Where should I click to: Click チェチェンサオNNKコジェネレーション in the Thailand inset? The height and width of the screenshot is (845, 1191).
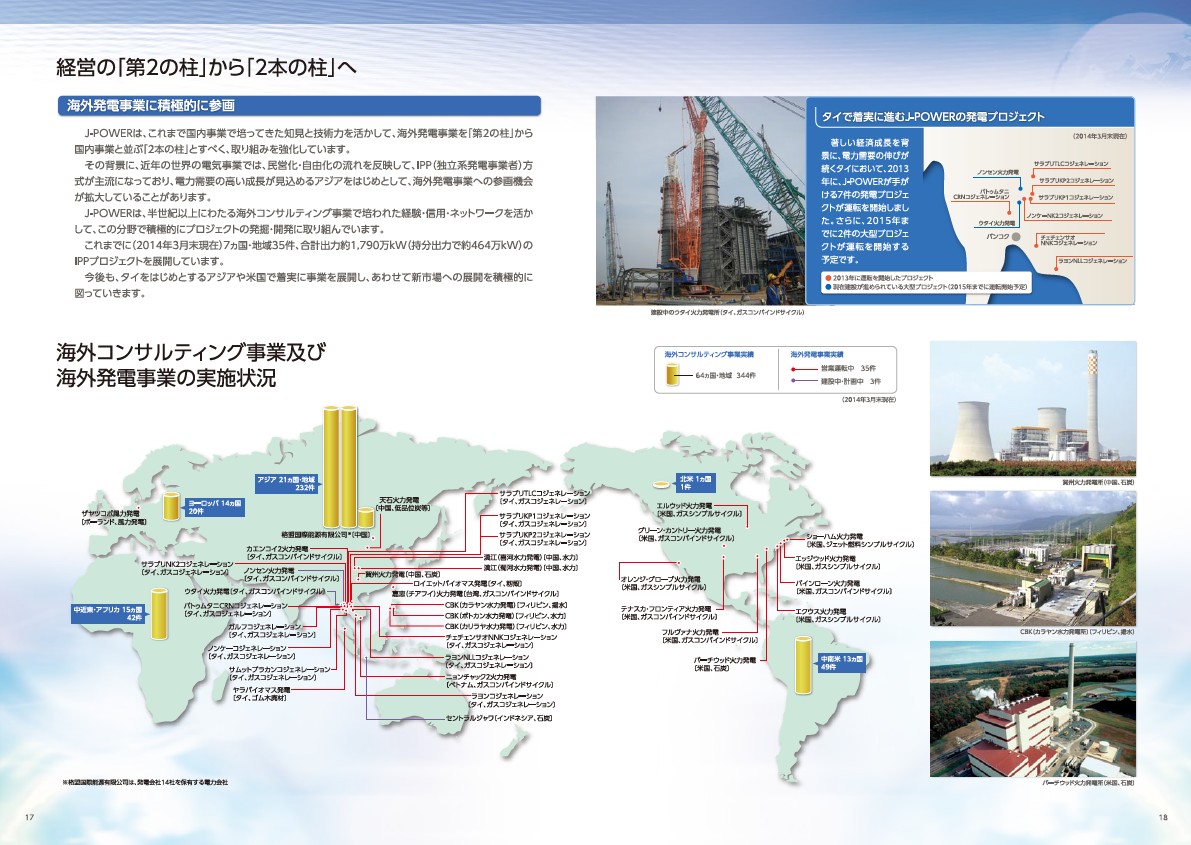(1068, 240)
